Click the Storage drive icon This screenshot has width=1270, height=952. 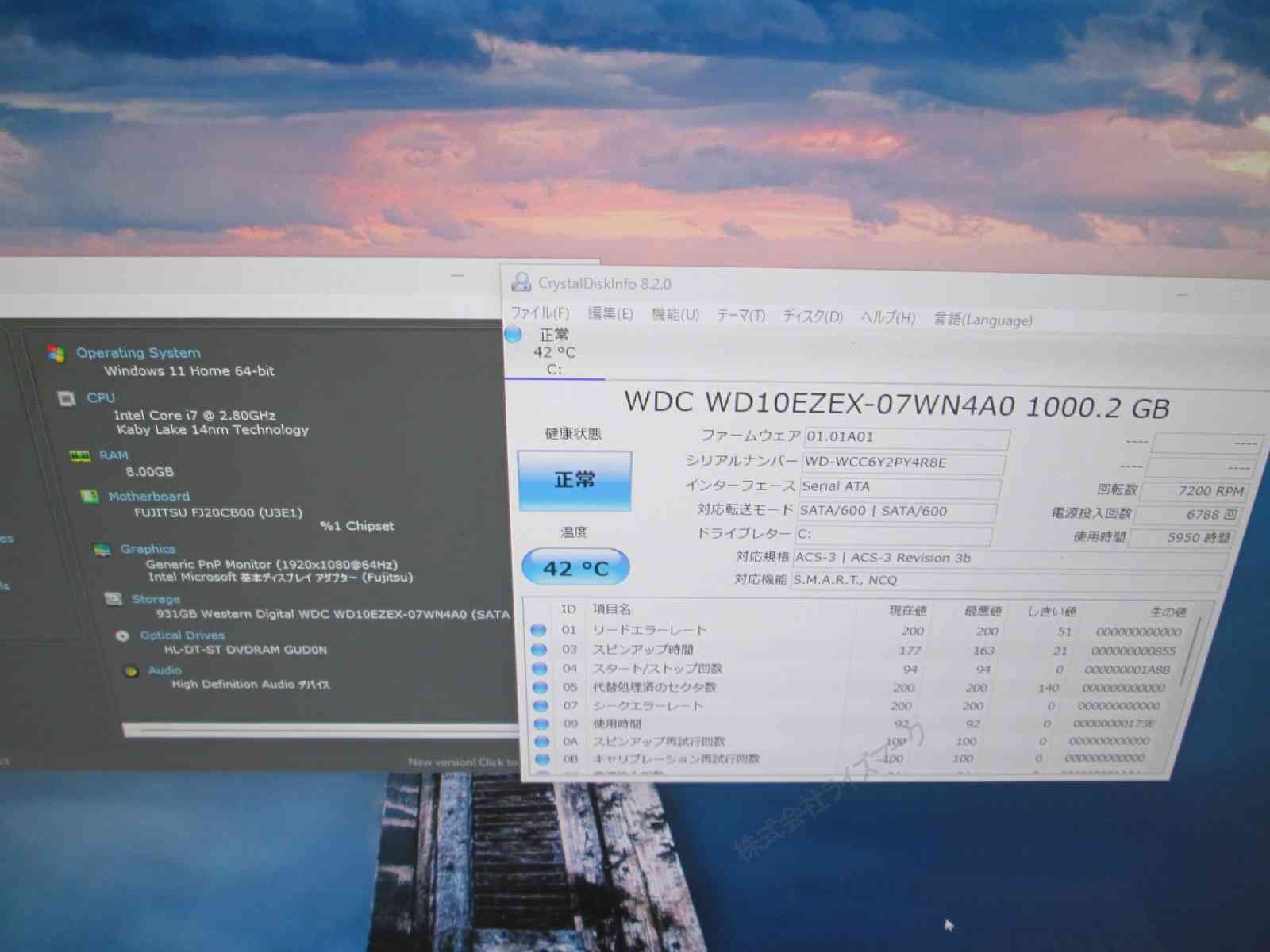114,599
